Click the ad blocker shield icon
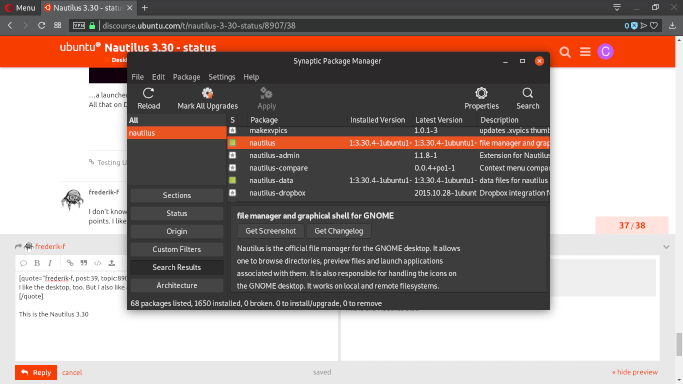The width and height of the screenshot is (683, 384). pyautogui.click(x=634, y=26)
